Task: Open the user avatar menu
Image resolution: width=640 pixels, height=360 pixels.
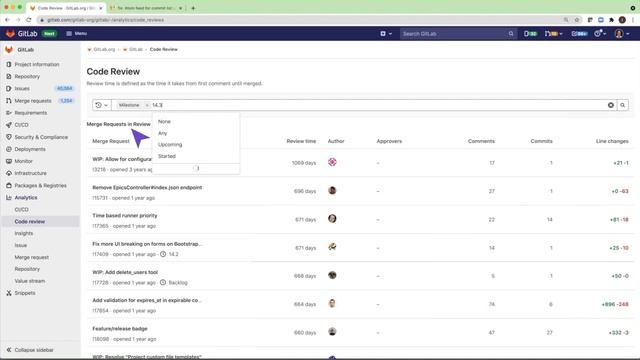Action: pos(622,33)
